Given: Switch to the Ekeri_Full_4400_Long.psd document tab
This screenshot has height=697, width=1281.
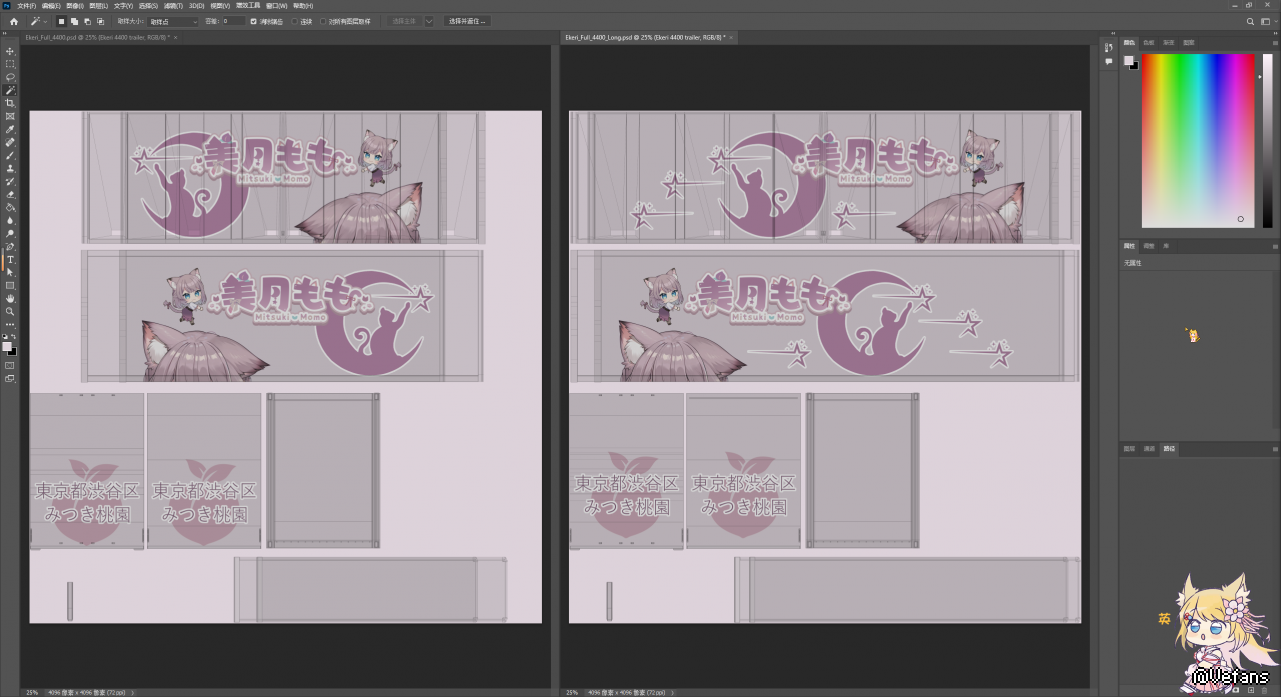Looking at the screenshot, I should click(644, 37).
